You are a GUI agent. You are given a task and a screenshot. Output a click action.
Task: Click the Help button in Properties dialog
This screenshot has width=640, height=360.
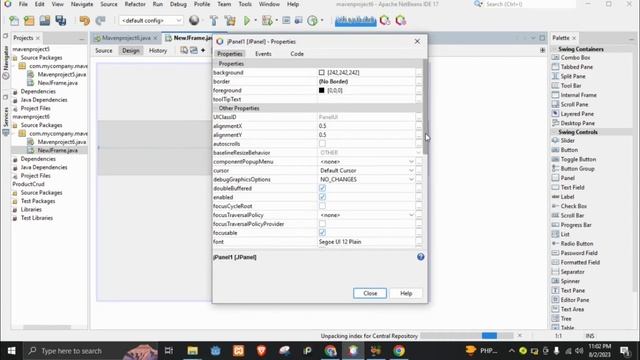click(406, 293)
